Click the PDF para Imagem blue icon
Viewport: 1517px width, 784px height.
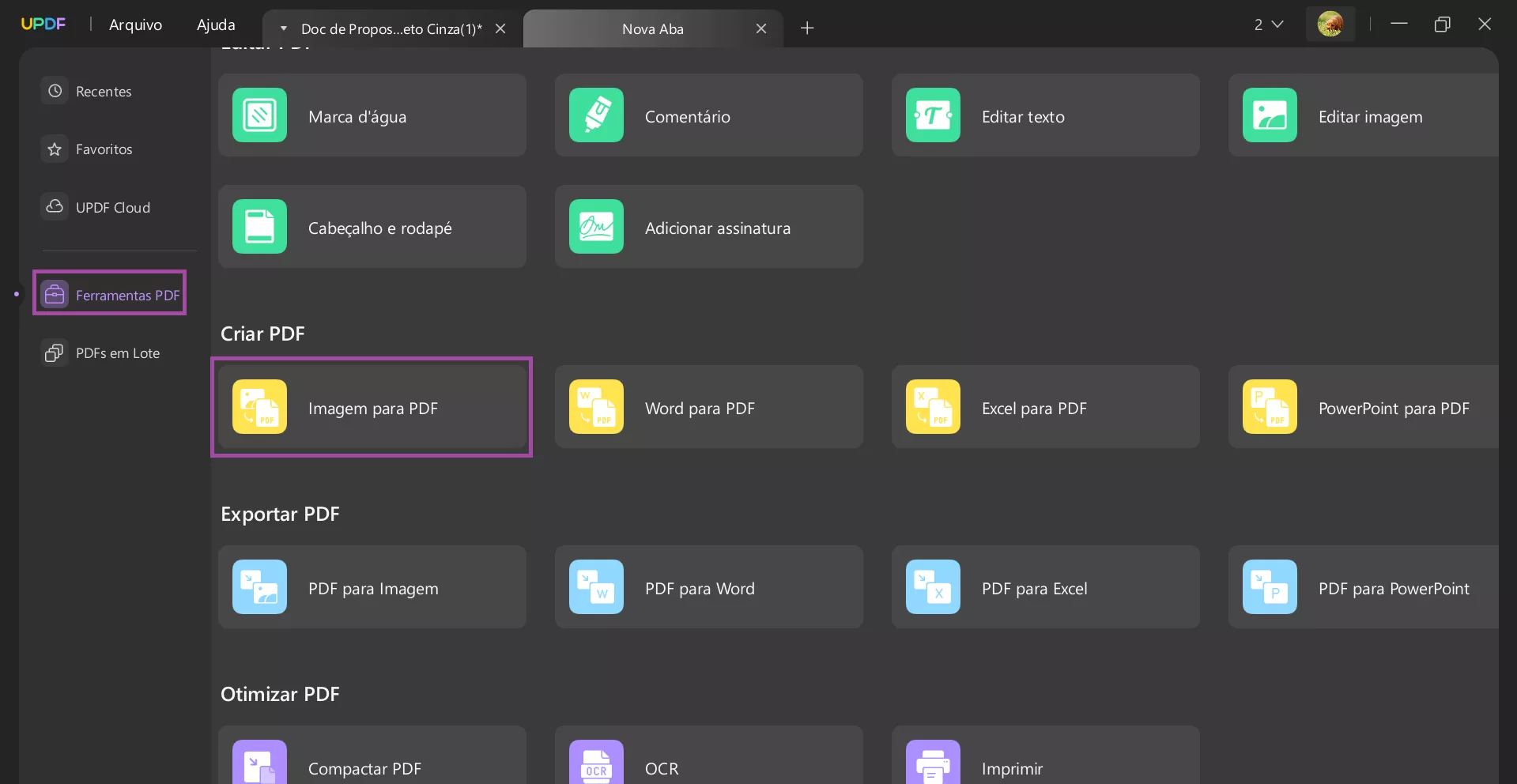pos(259,587)
